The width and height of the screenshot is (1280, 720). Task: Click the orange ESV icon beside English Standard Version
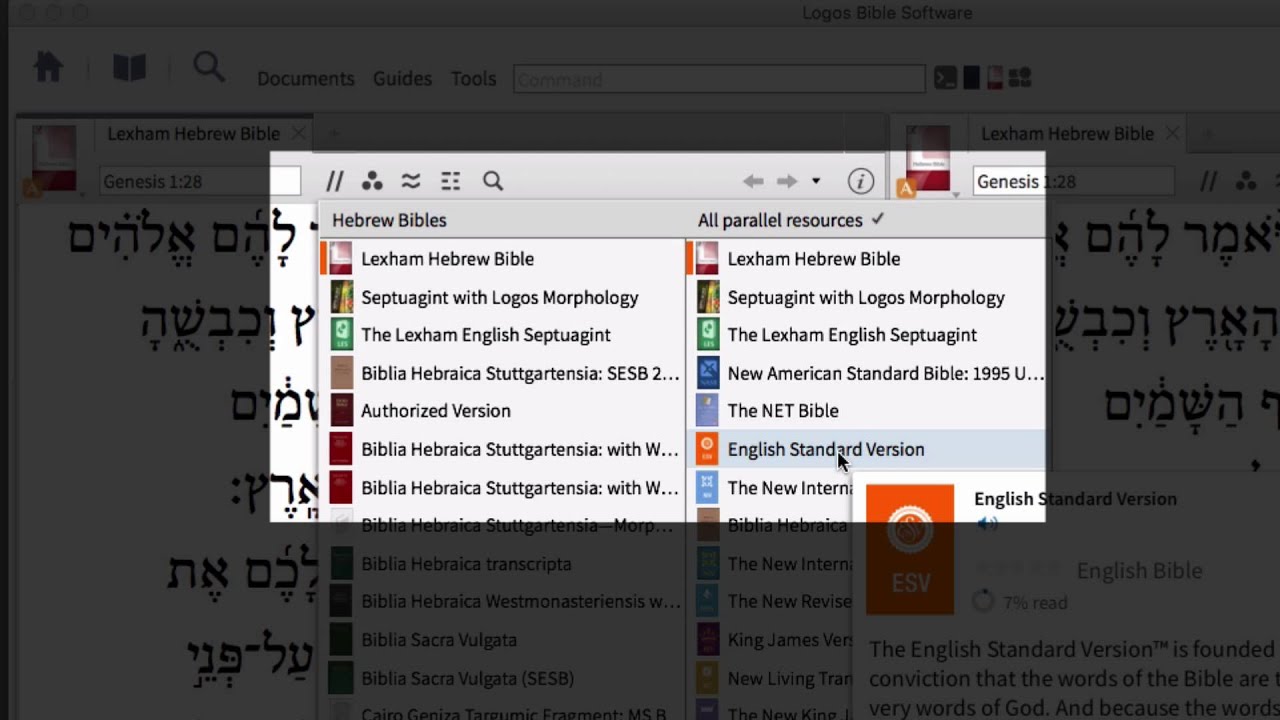coord(707,449)
